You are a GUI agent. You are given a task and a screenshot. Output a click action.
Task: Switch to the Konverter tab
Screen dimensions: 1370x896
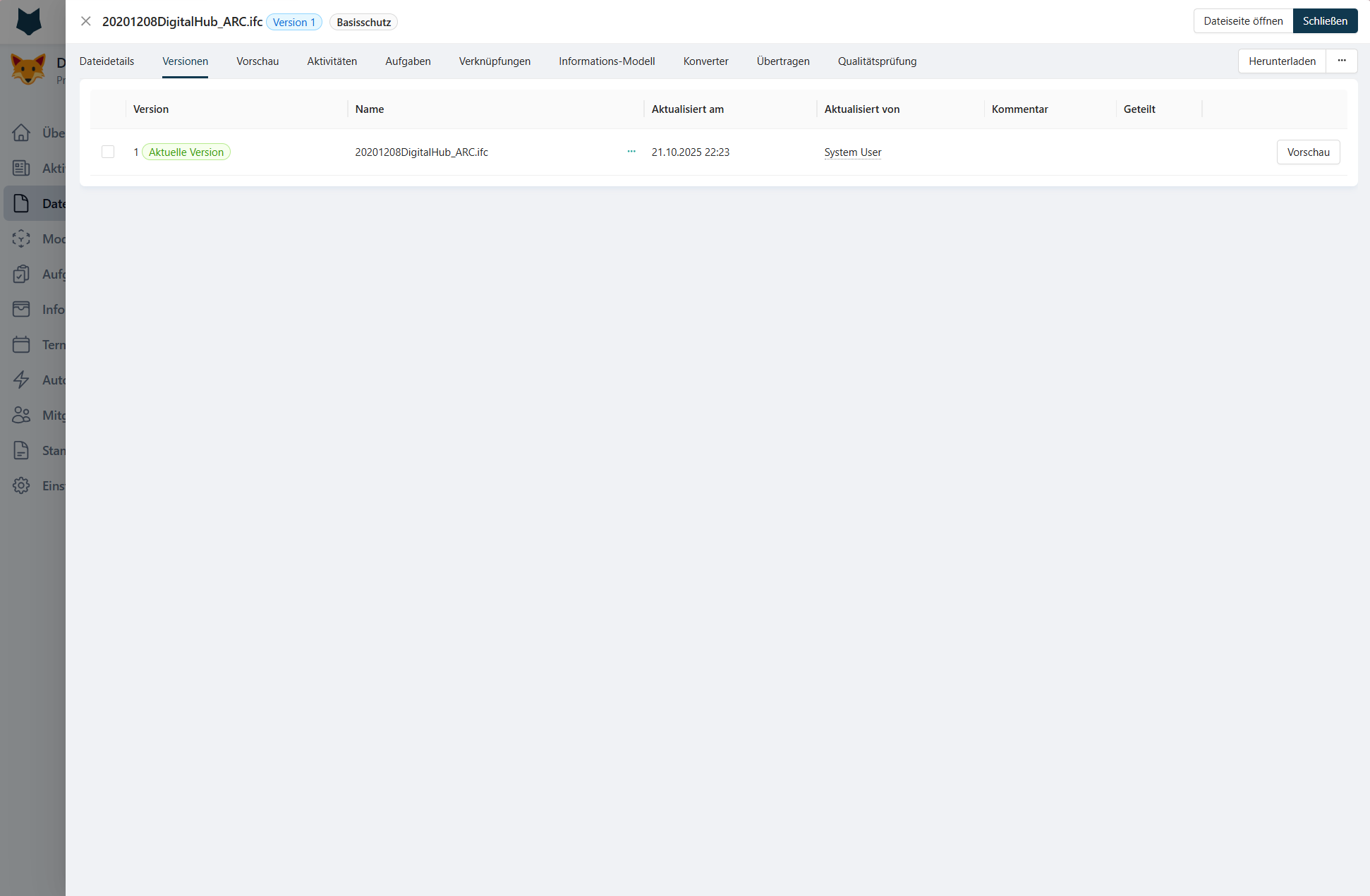(x=705, y=61)
